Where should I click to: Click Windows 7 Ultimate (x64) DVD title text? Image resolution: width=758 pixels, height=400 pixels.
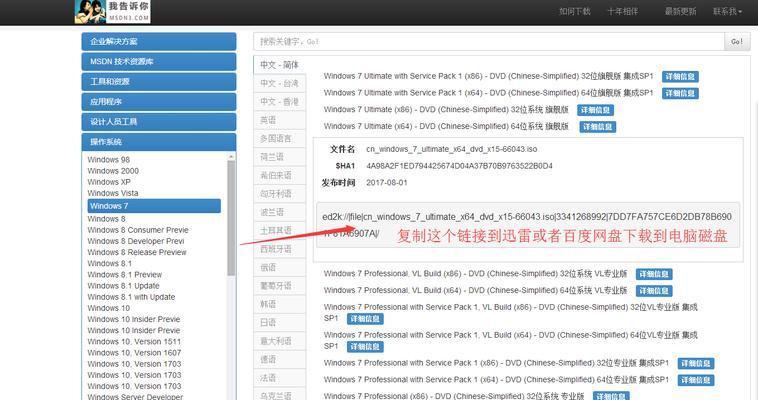446,126
